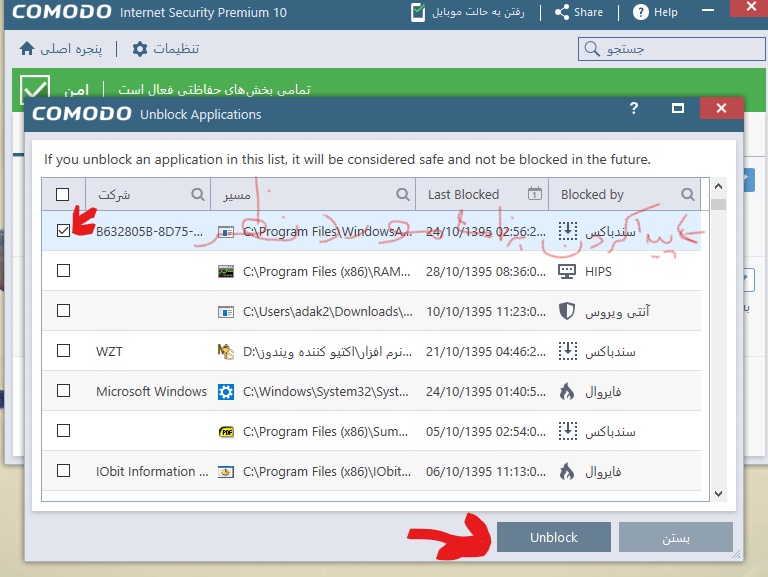Click the Share icon in title bar
The image size is (768, 577).
[x=562, y=12]
